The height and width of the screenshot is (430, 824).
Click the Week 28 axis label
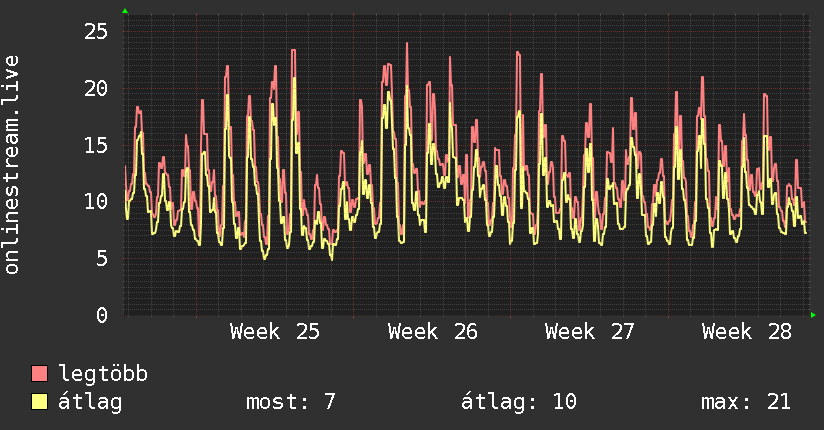(747, 332)
